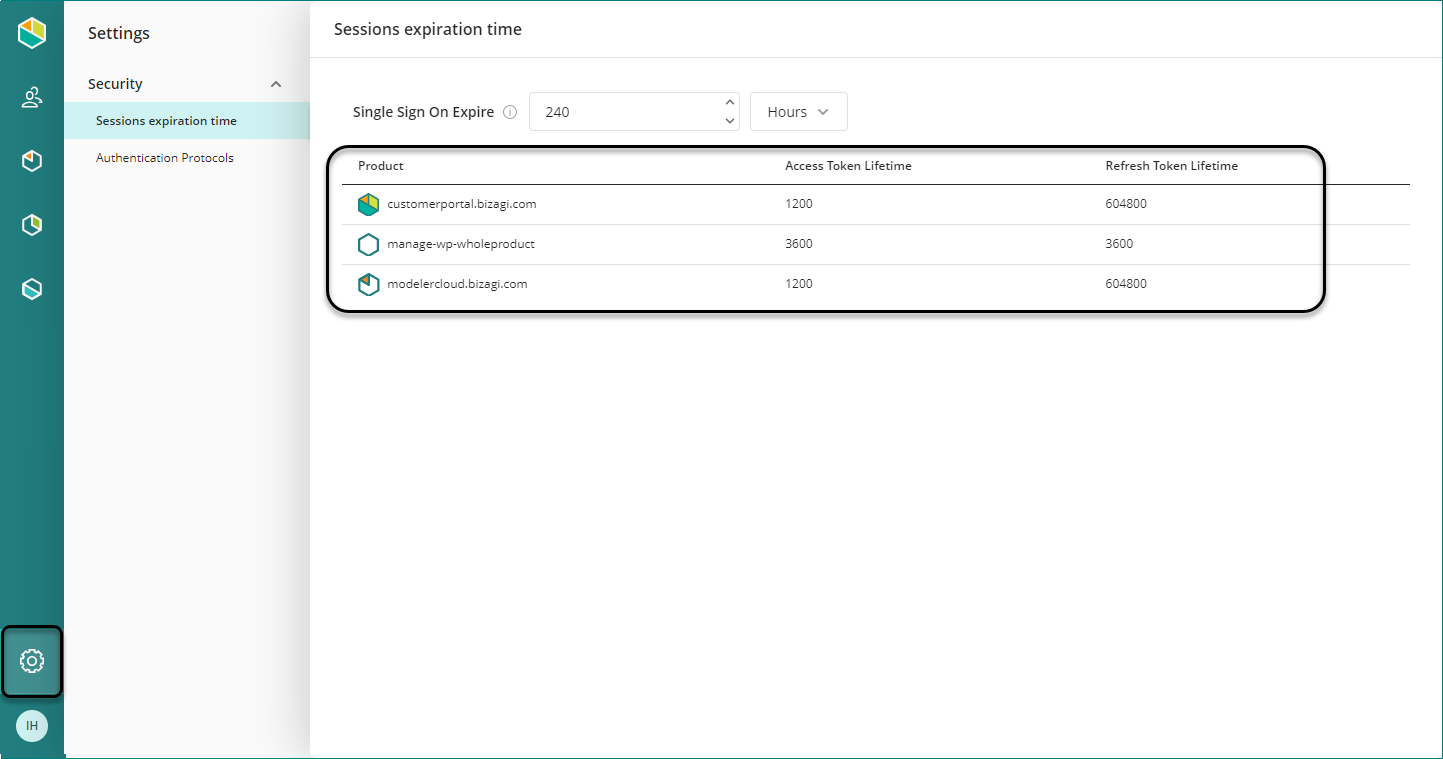Image resolution: width=1443 pixels, height=759 pixels.
Task: Click the Product column header
Action: [x=381, y=166]
